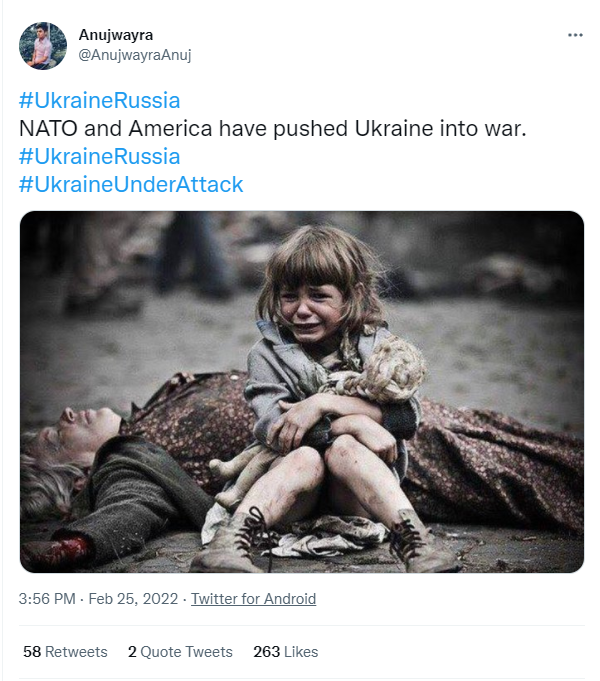The width and height of the screenshot is (600, 681).
Task: View the 263 Likes list
Action: tap(285, 652)
